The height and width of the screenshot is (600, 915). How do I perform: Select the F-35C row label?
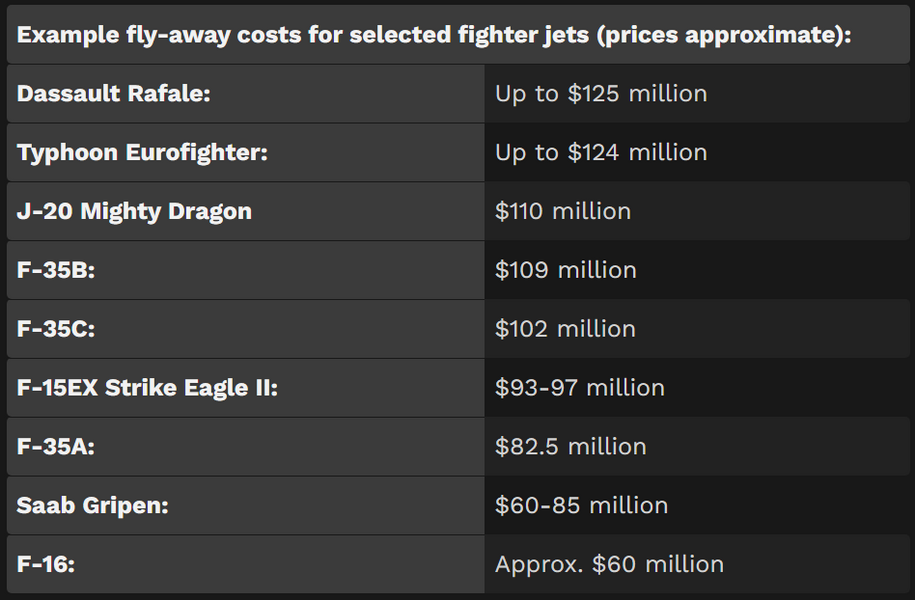[x=246, y=329]
